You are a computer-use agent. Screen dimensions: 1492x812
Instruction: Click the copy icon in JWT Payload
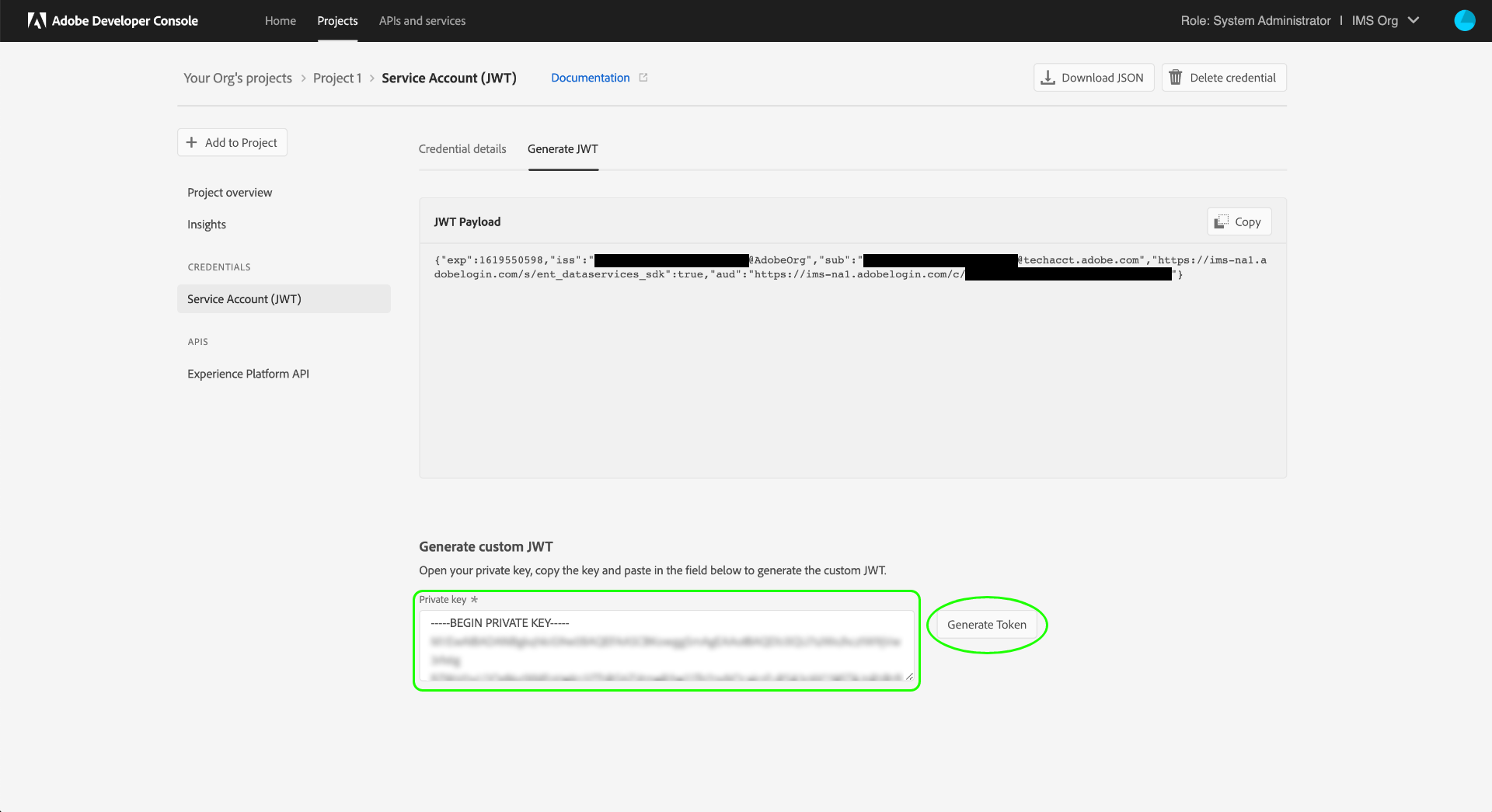tap(1222, 221)
